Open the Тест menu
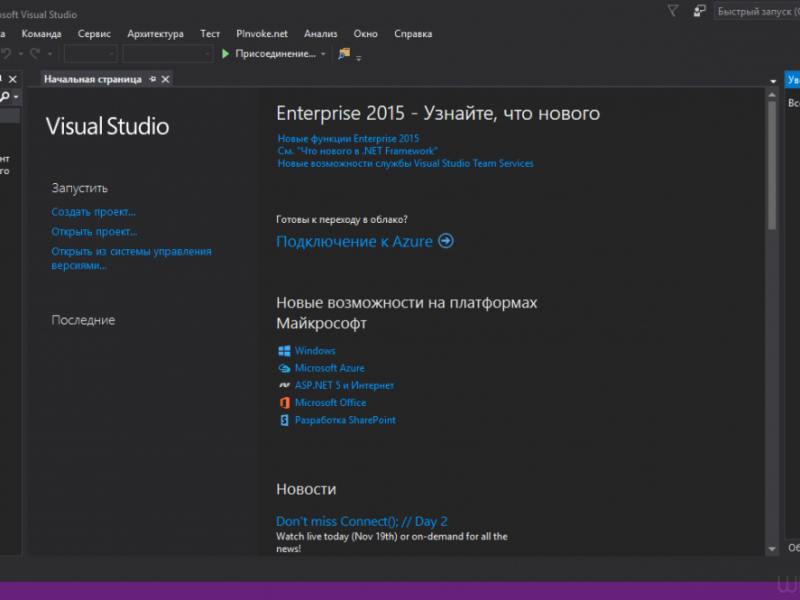This screenshot has height=600, width=800. point(210,34)
